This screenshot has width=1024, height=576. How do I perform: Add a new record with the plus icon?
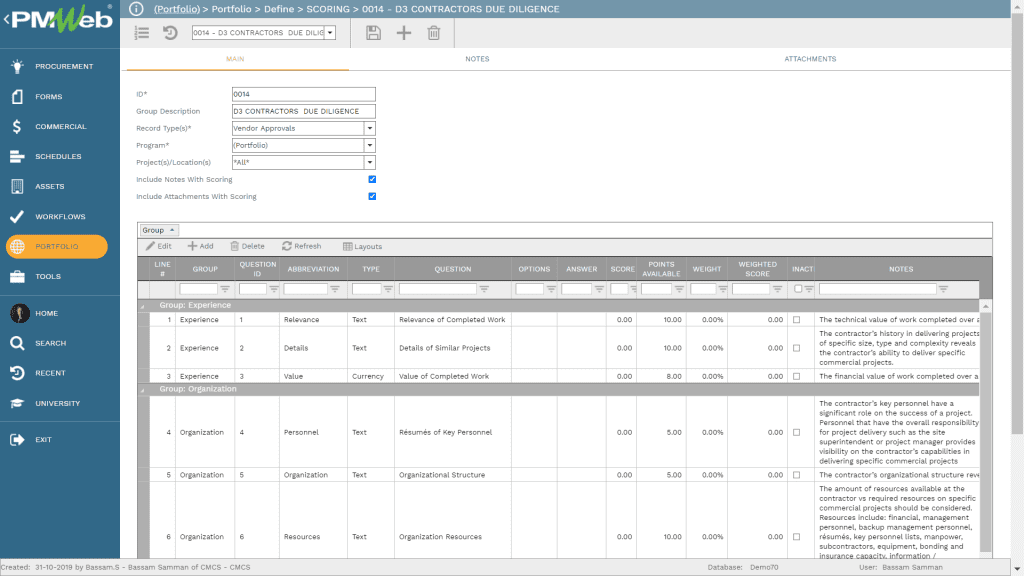pyautogui.click(x=404, y=33)
